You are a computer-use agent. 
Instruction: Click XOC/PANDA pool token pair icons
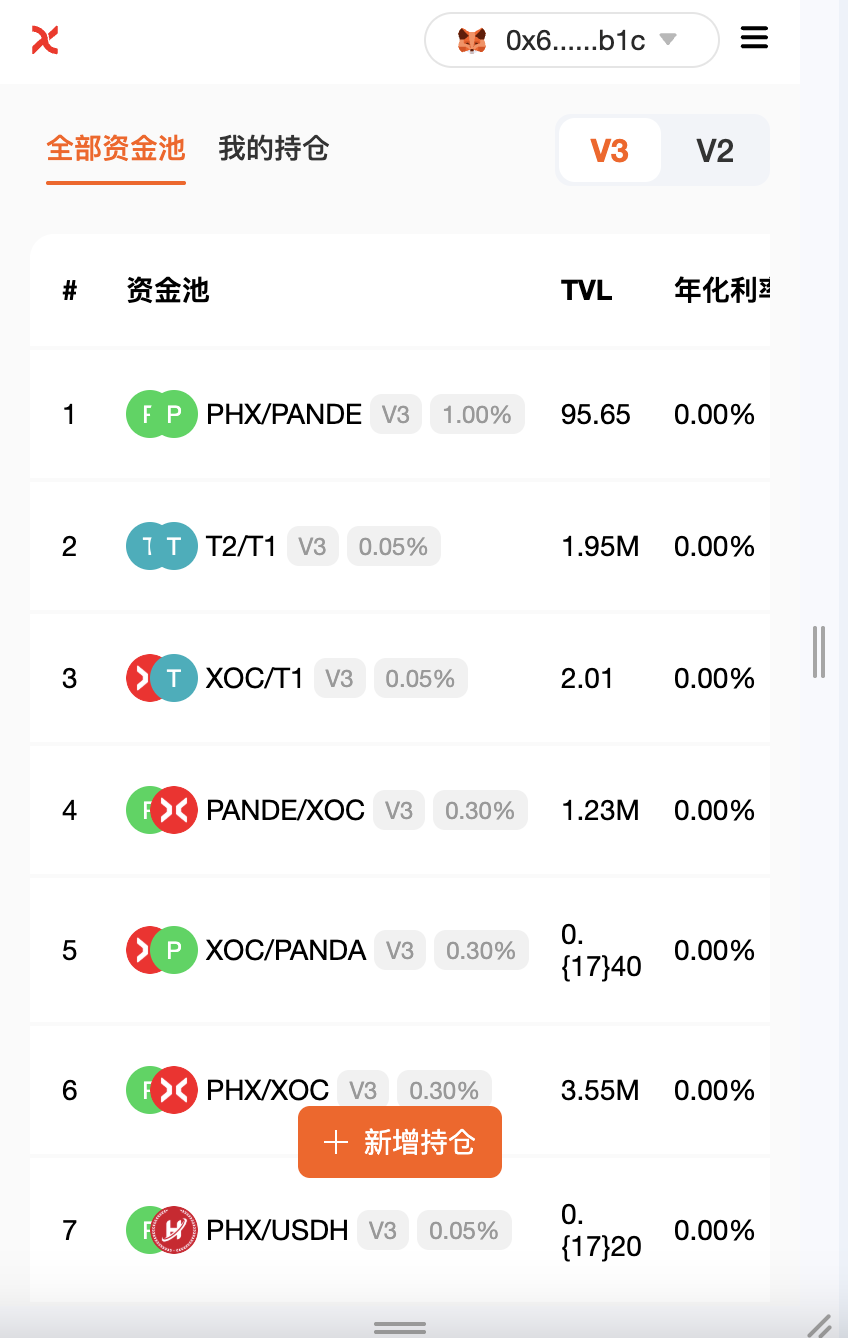162,950
